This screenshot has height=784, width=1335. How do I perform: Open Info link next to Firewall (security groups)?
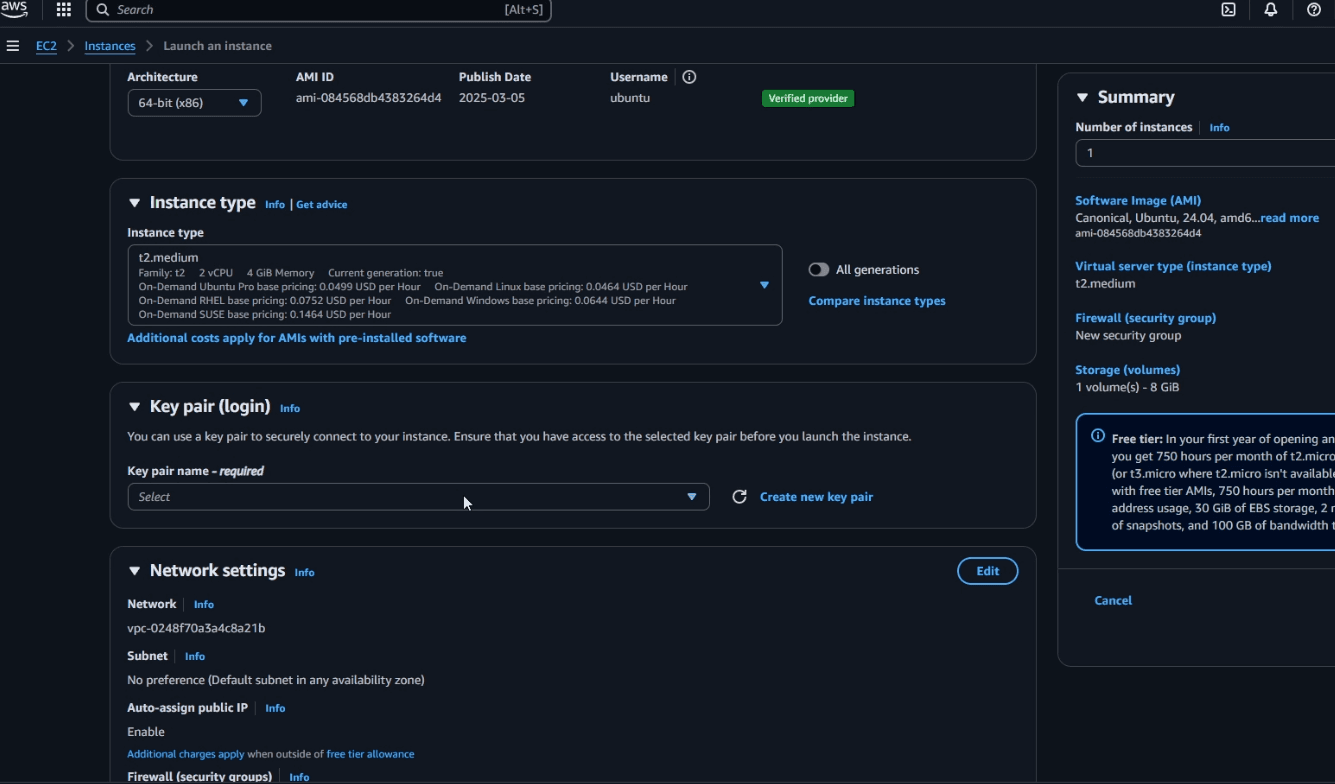(299, 777)
